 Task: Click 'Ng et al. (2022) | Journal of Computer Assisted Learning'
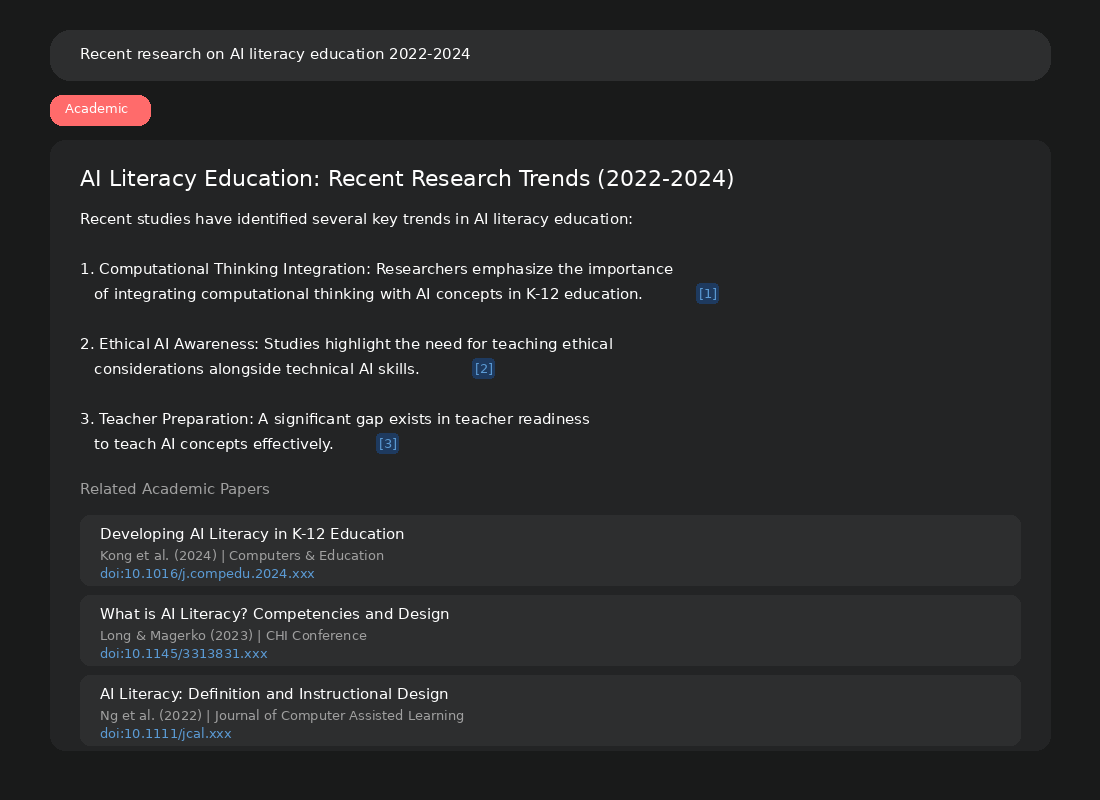[282, 715]
